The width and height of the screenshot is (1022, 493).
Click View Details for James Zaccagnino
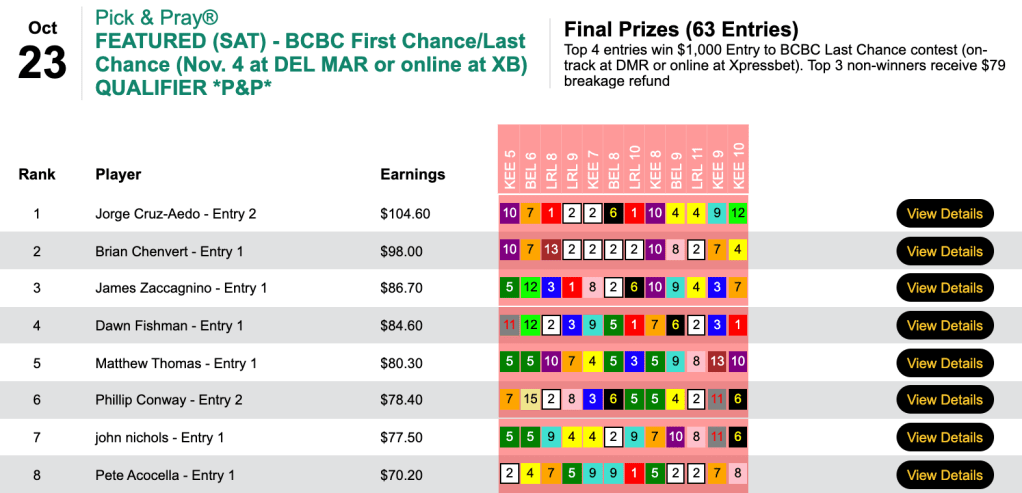click(x=945, y=288)
